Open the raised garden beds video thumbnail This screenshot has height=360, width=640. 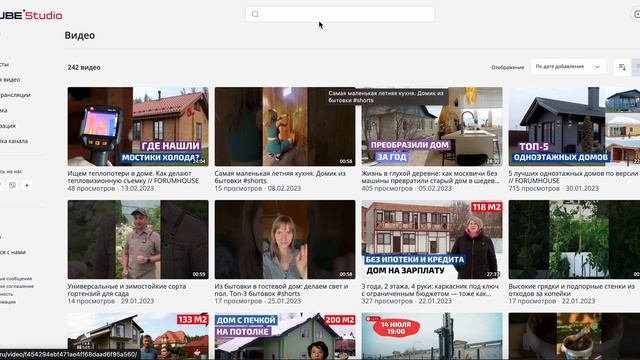(x=574, y=240)
